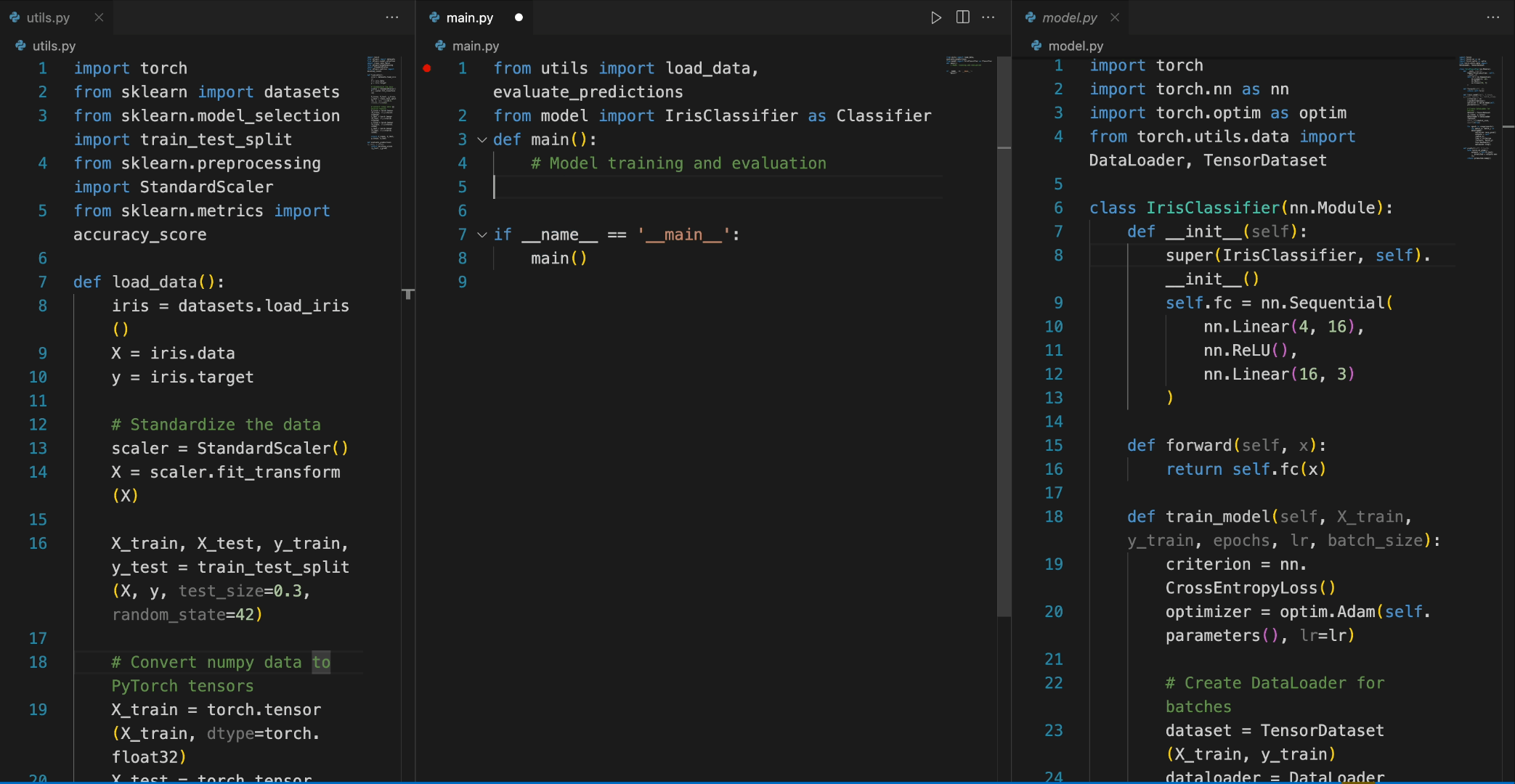1515x784 pixels.
Task: Open the more options ellipsis menu in utils.py
Action: [392, 16]
